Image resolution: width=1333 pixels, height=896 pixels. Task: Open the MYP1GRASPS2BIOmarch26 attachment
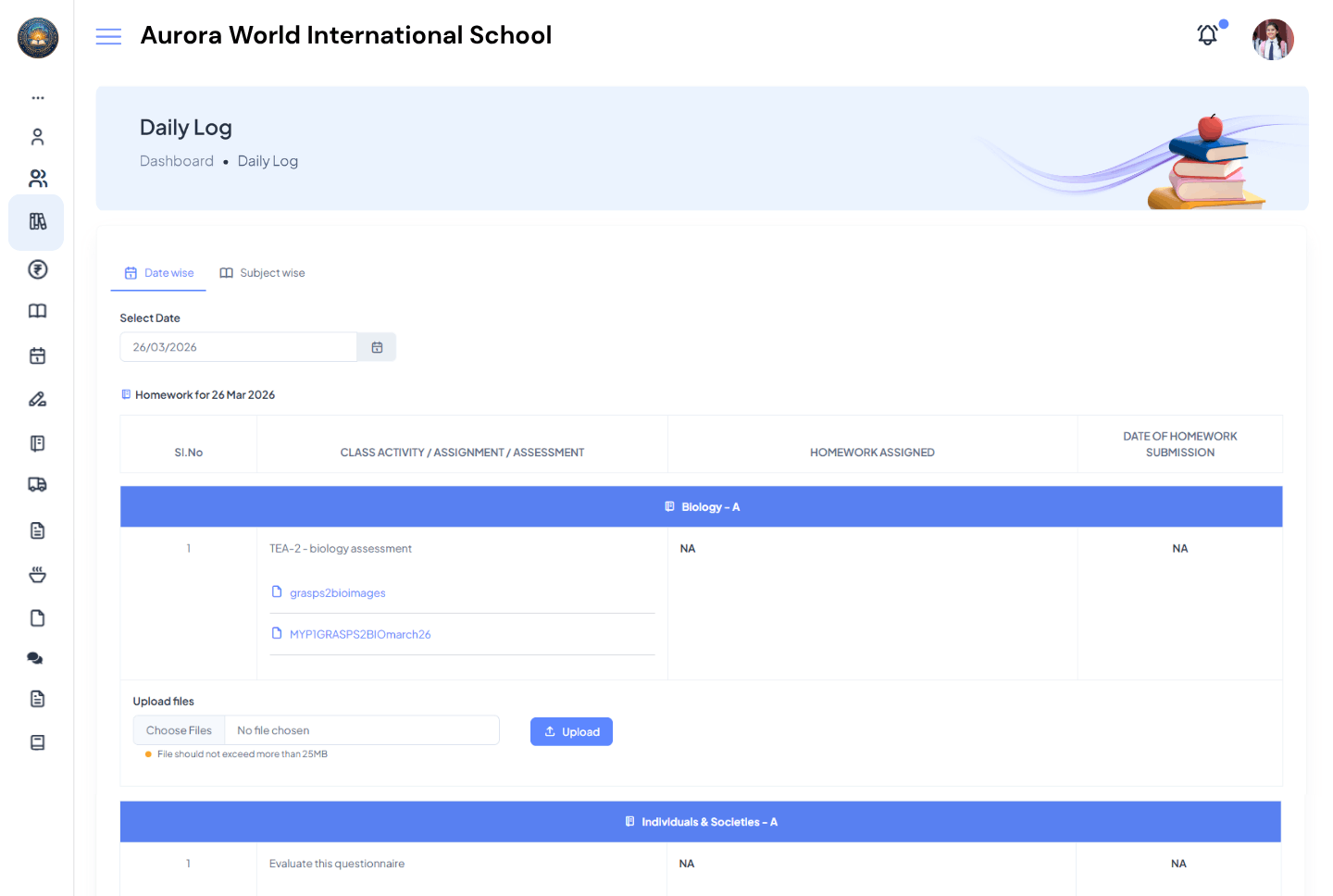(360, 634)
